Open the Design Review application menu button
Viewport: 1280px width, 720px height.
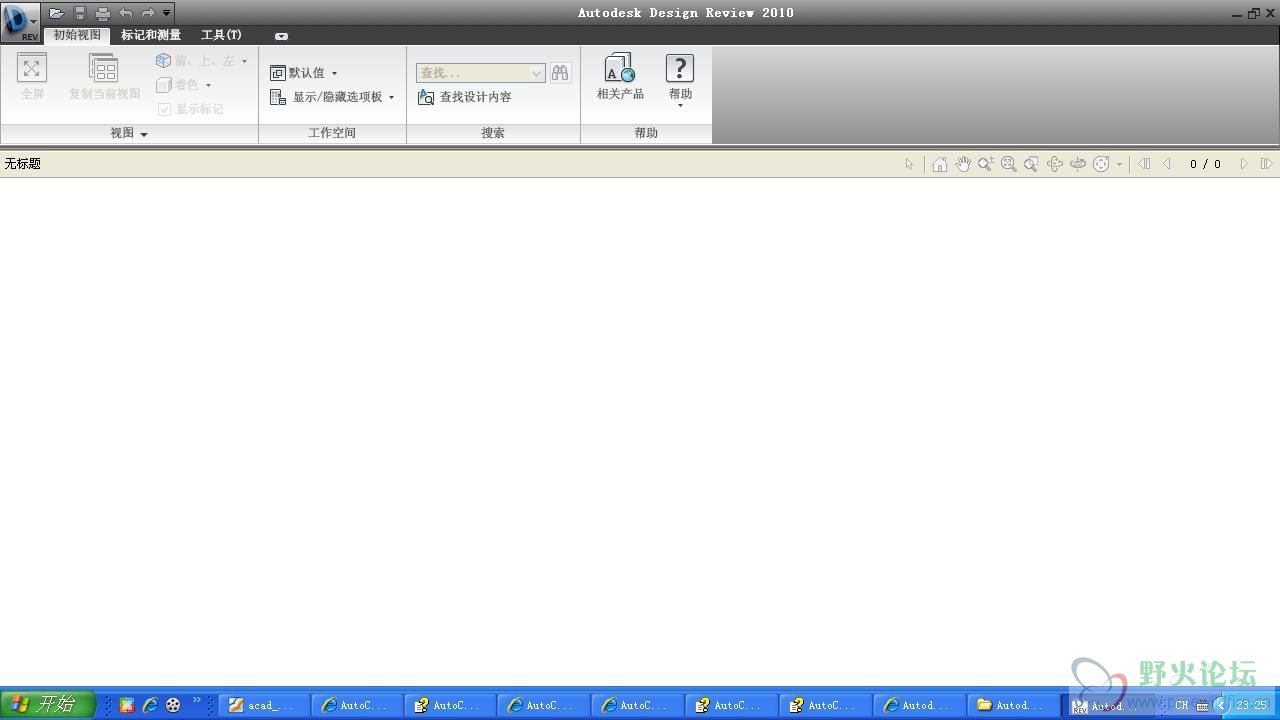[20, 21]
